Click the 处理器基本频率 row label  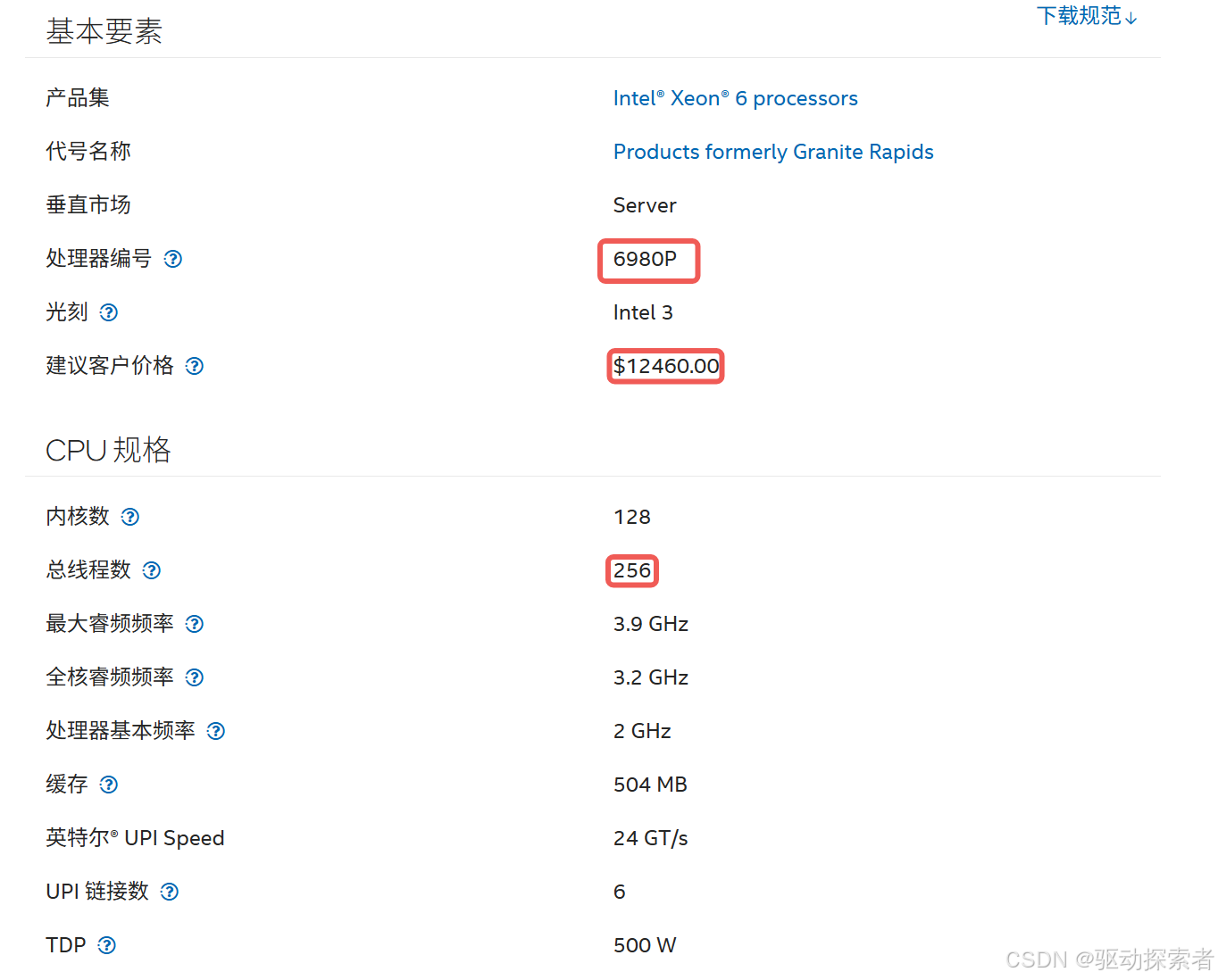click(x=121, y=731)
